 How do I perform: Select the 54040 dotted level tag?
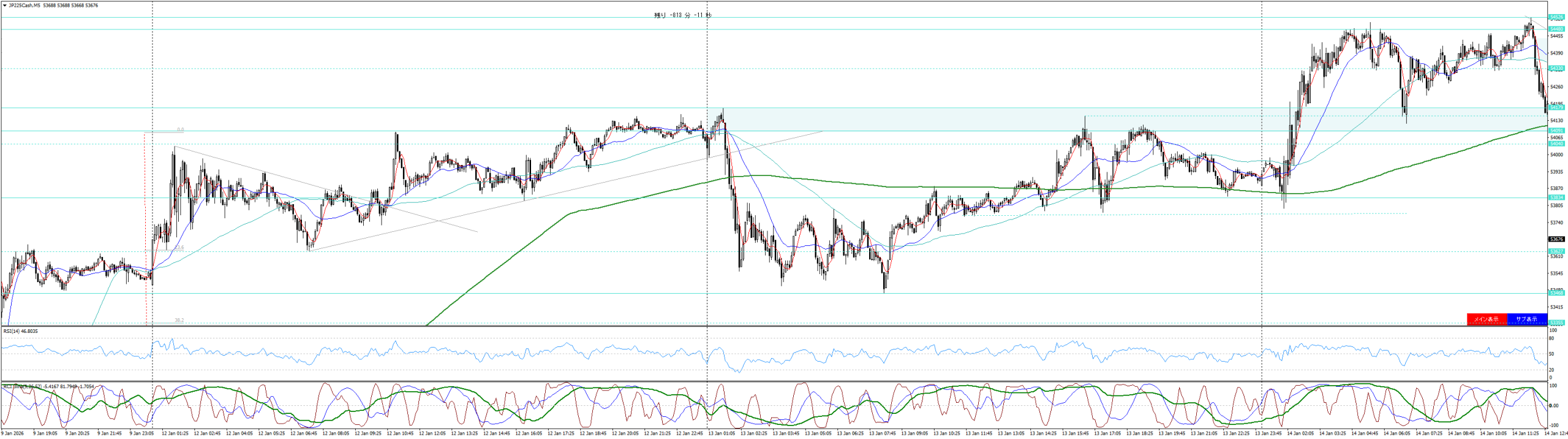click(x=1556, y=144)
